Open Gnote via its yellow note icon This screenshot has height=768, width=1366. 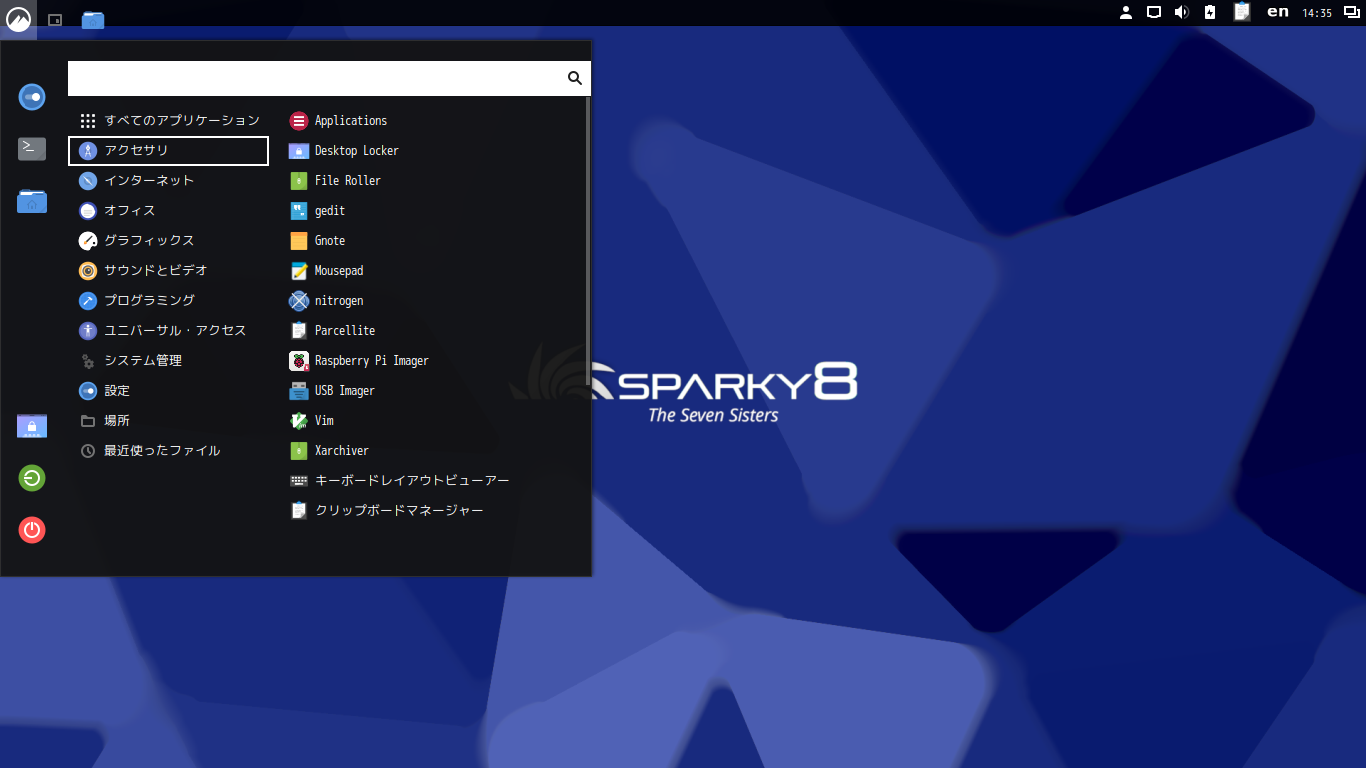(x=298, y=240)
